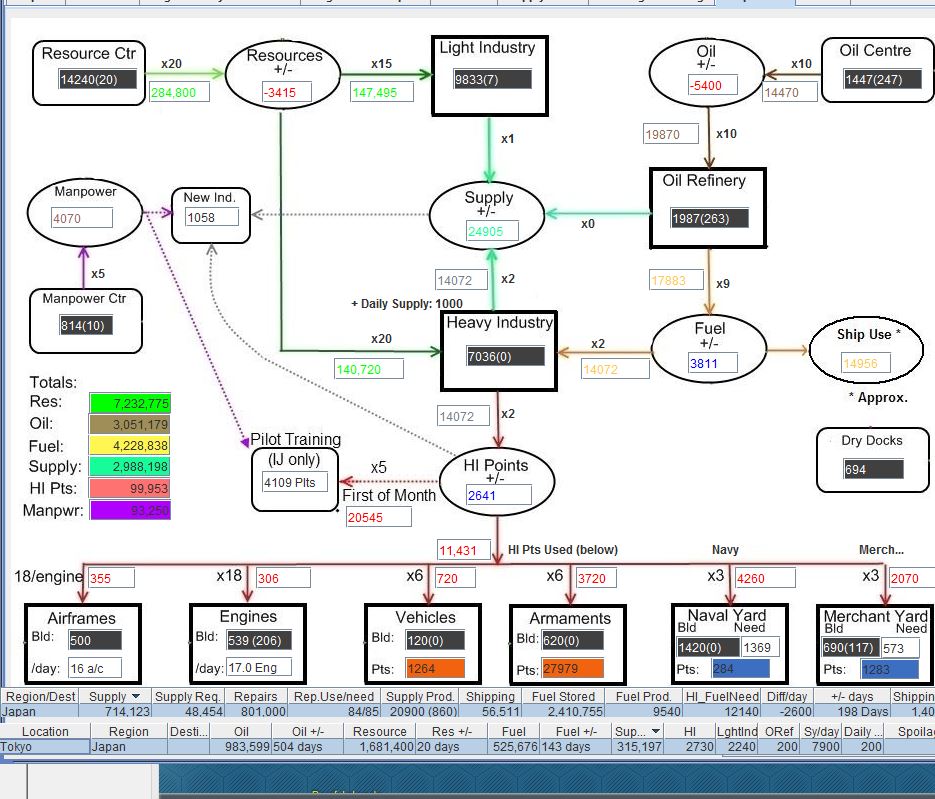Click the Oil Refinery value 1987(263)

[710, 218]
